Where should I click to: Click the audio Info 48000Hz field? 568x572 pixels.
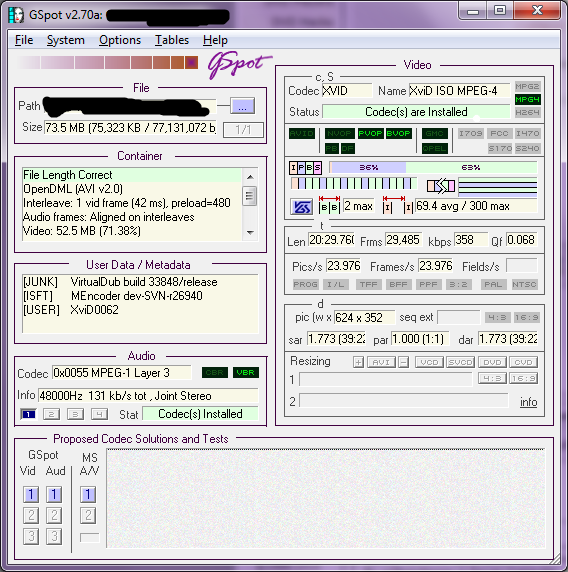tap(148, 395)
